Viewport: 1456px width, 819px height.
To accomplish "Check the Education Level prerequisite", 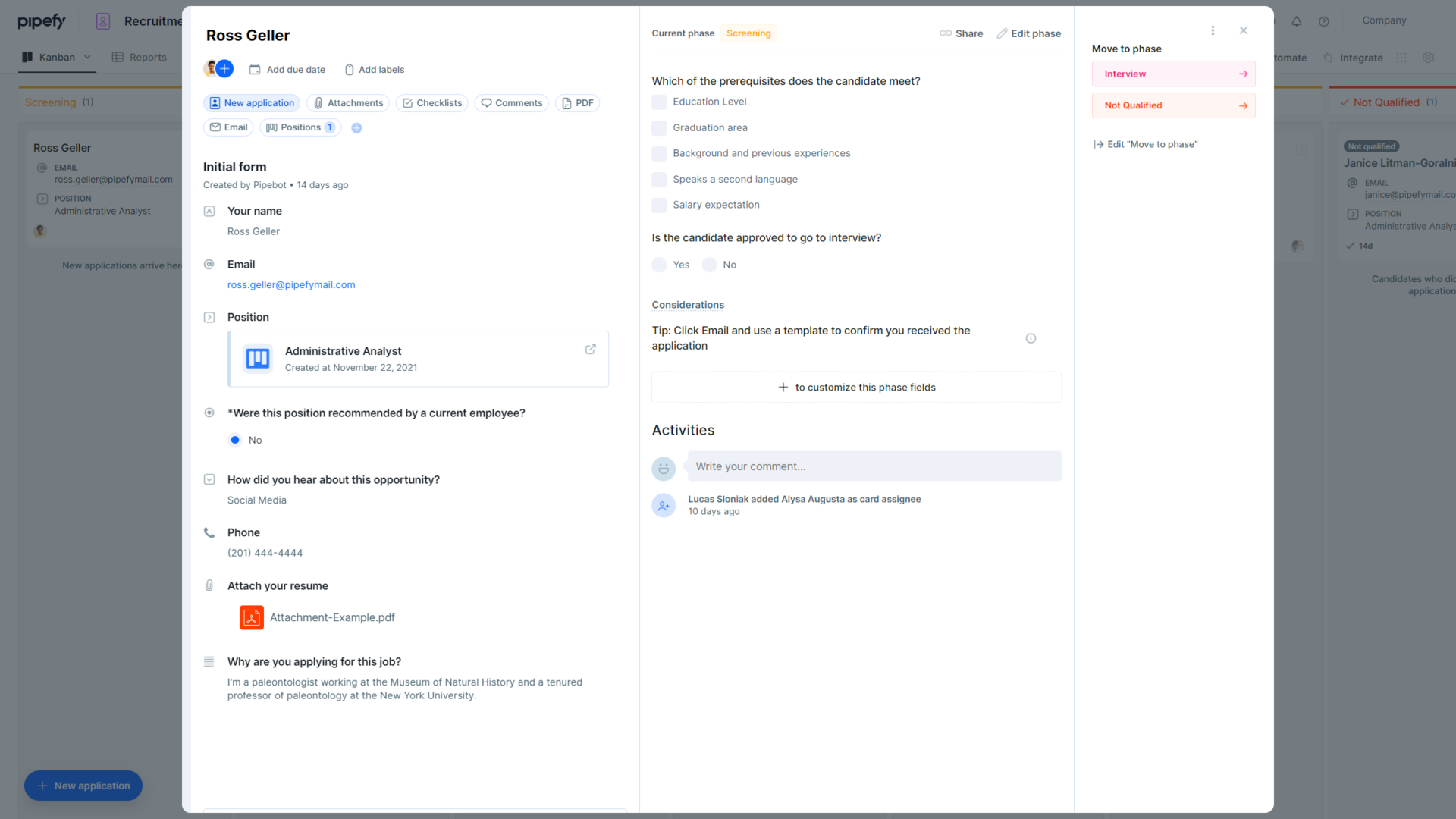I will pos(658,102).
